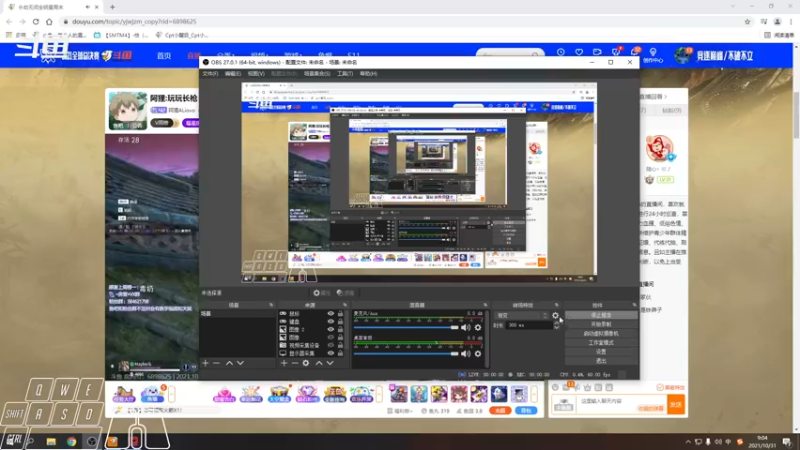The image size is (800, 450).
Task: Toggle lock on the first source row
Action: [x=340, y=314]
